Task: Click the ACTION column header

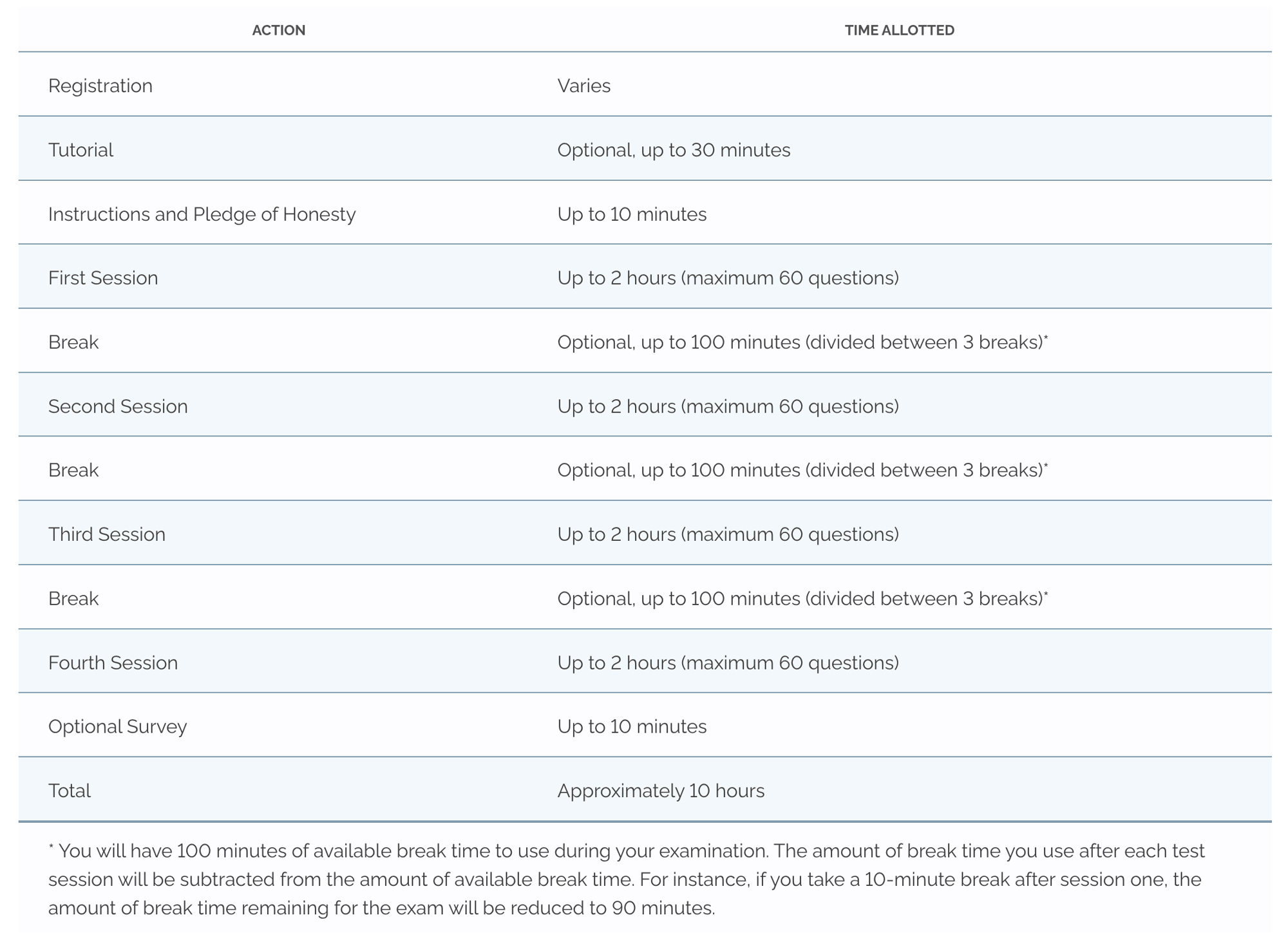Action: pyautogui.click(x=278, y=30)
